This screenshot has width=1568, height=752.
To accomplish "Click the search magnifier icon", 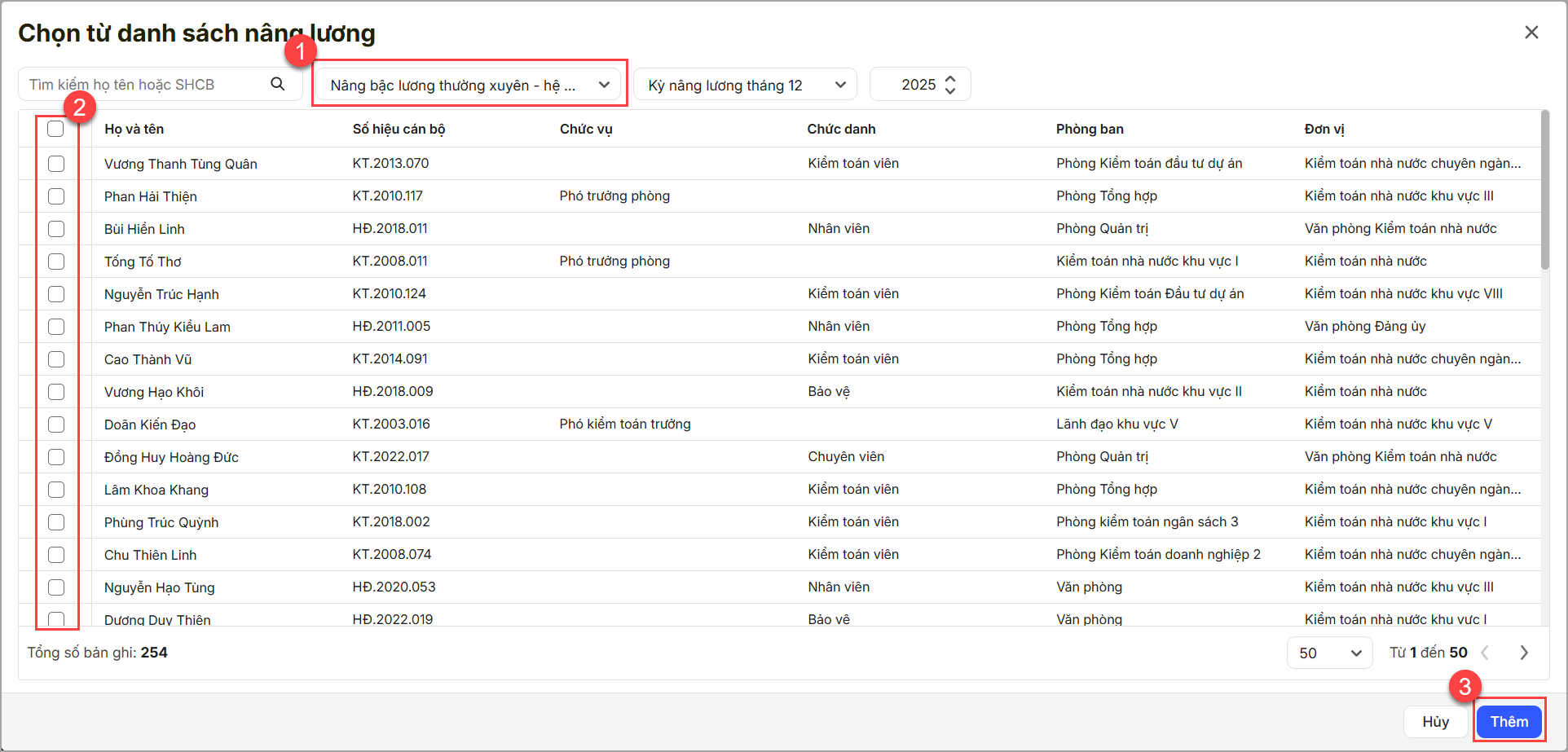I will (278, 84).
